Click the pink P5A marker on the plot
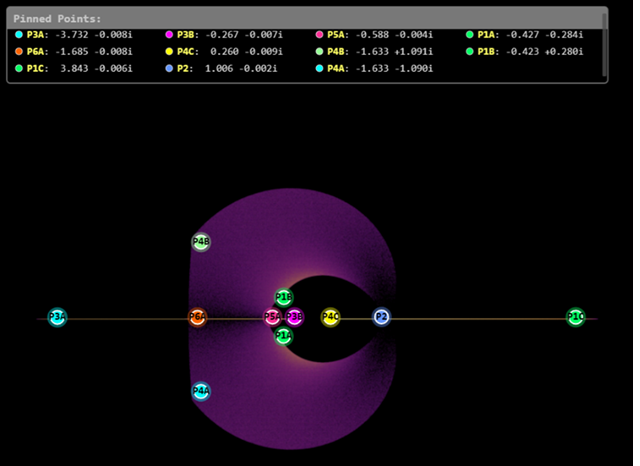 click(x=272, y=317)
